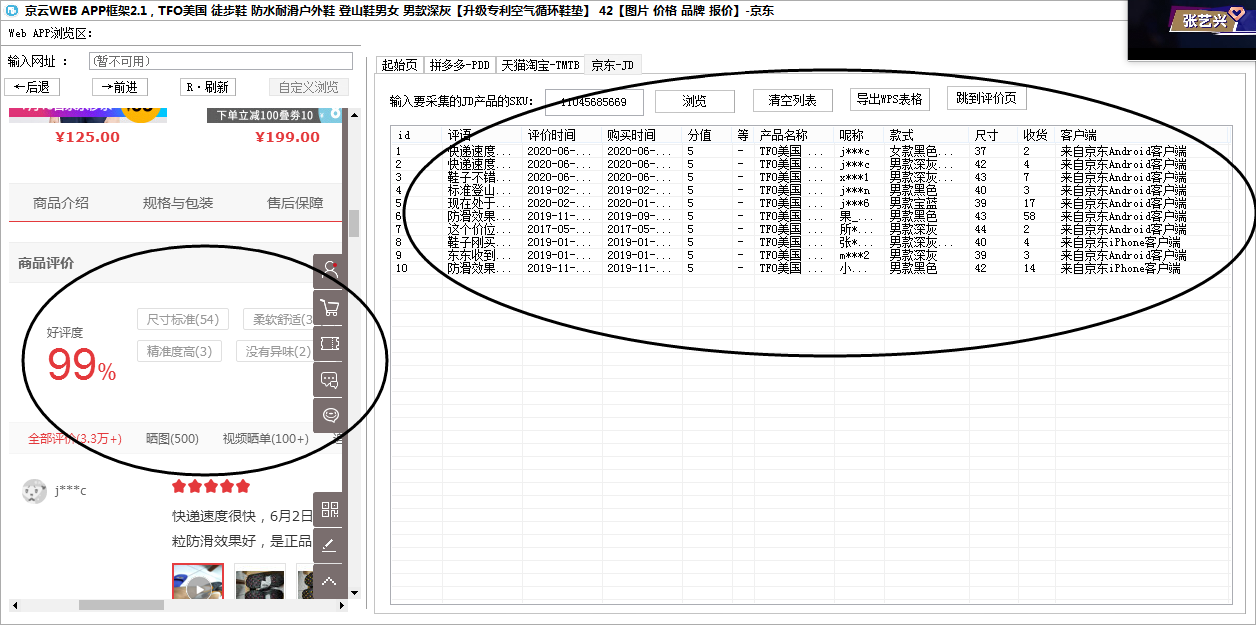Select table row 4 with 标准登山 review
The height and width of the screenshot is (625, 1256).
pyautogui.click(x=810, y=190)
